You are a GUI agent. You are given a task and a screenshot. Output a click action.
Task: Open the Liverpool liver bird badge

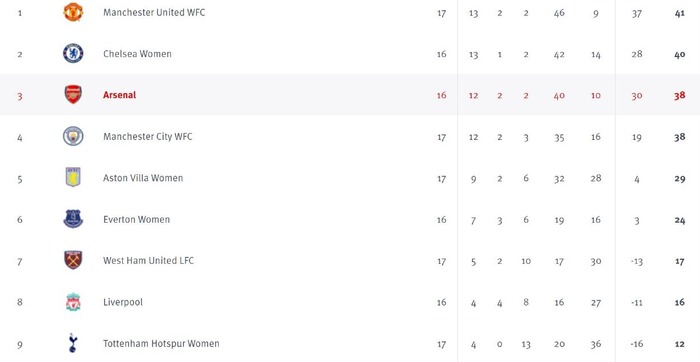click(x=73, y=302)
